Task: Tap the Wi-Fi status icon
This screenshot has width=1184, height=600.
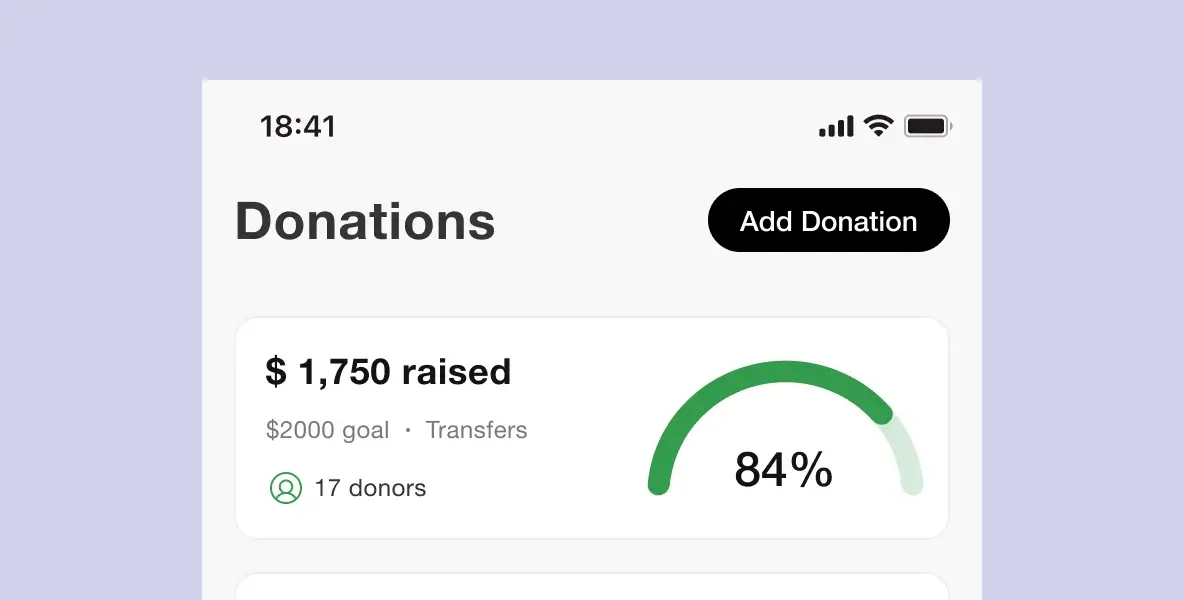Action: pyautogui.click(x=878, y=125)
